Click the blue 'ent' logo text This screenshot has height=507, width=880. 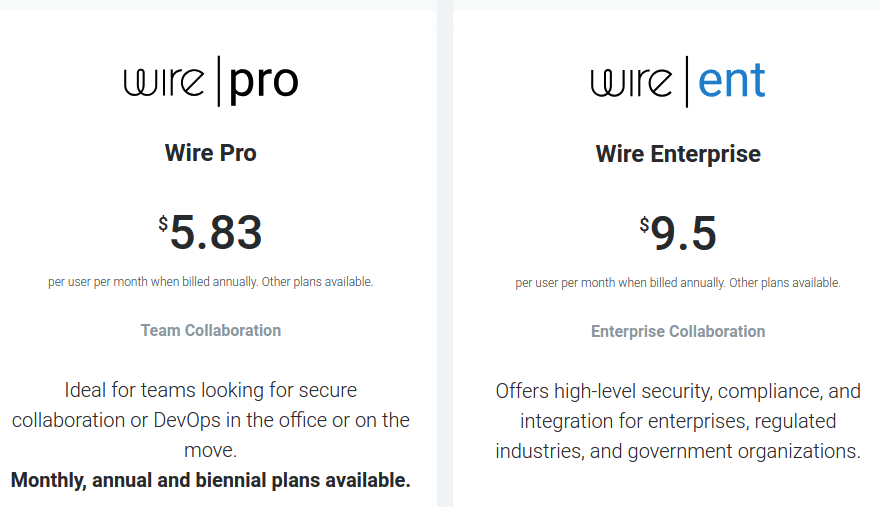(x=731, y=81)
